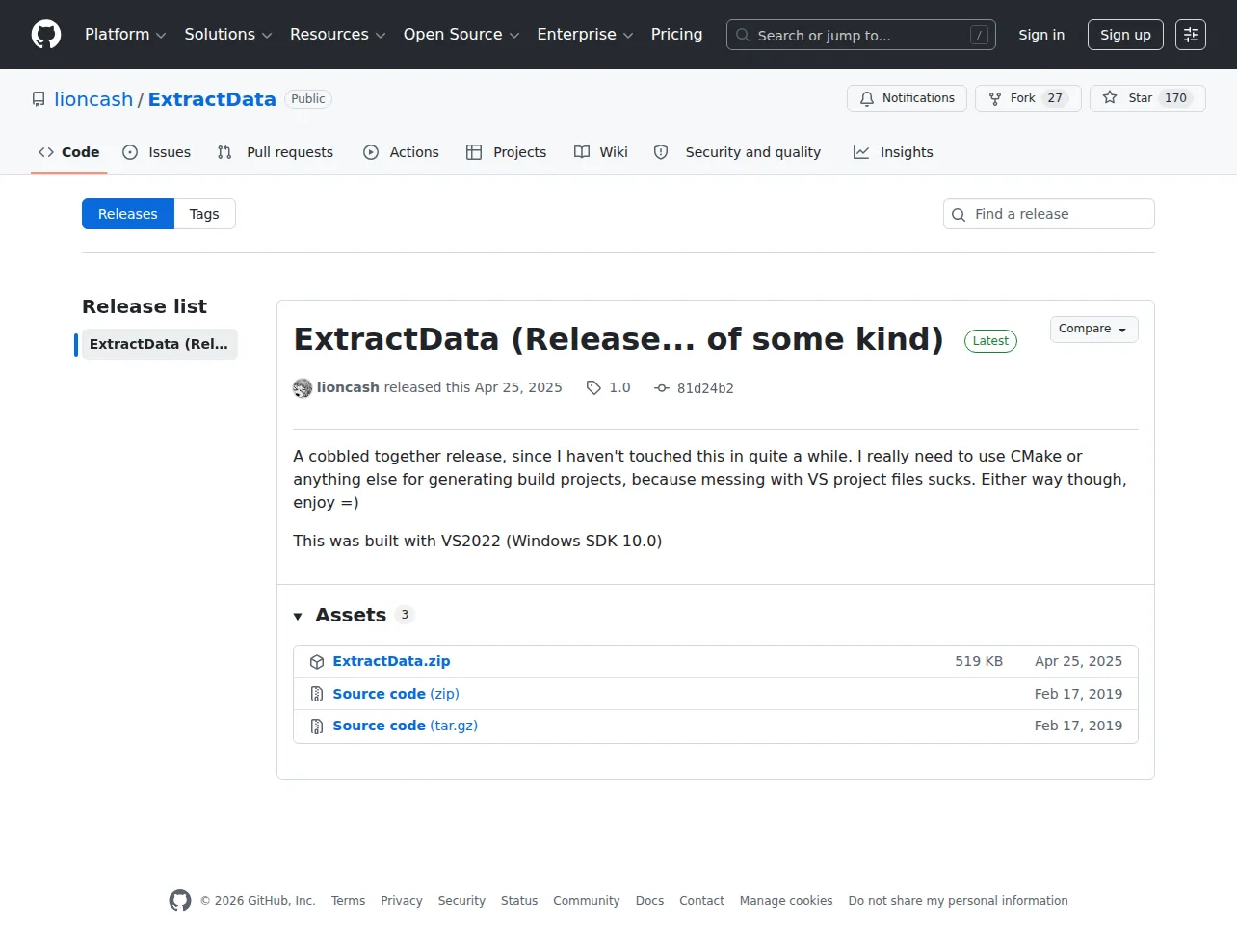Click the tag icon labeled 1.0
Viewport: 1237px width, 952px height.
[593, 387]
